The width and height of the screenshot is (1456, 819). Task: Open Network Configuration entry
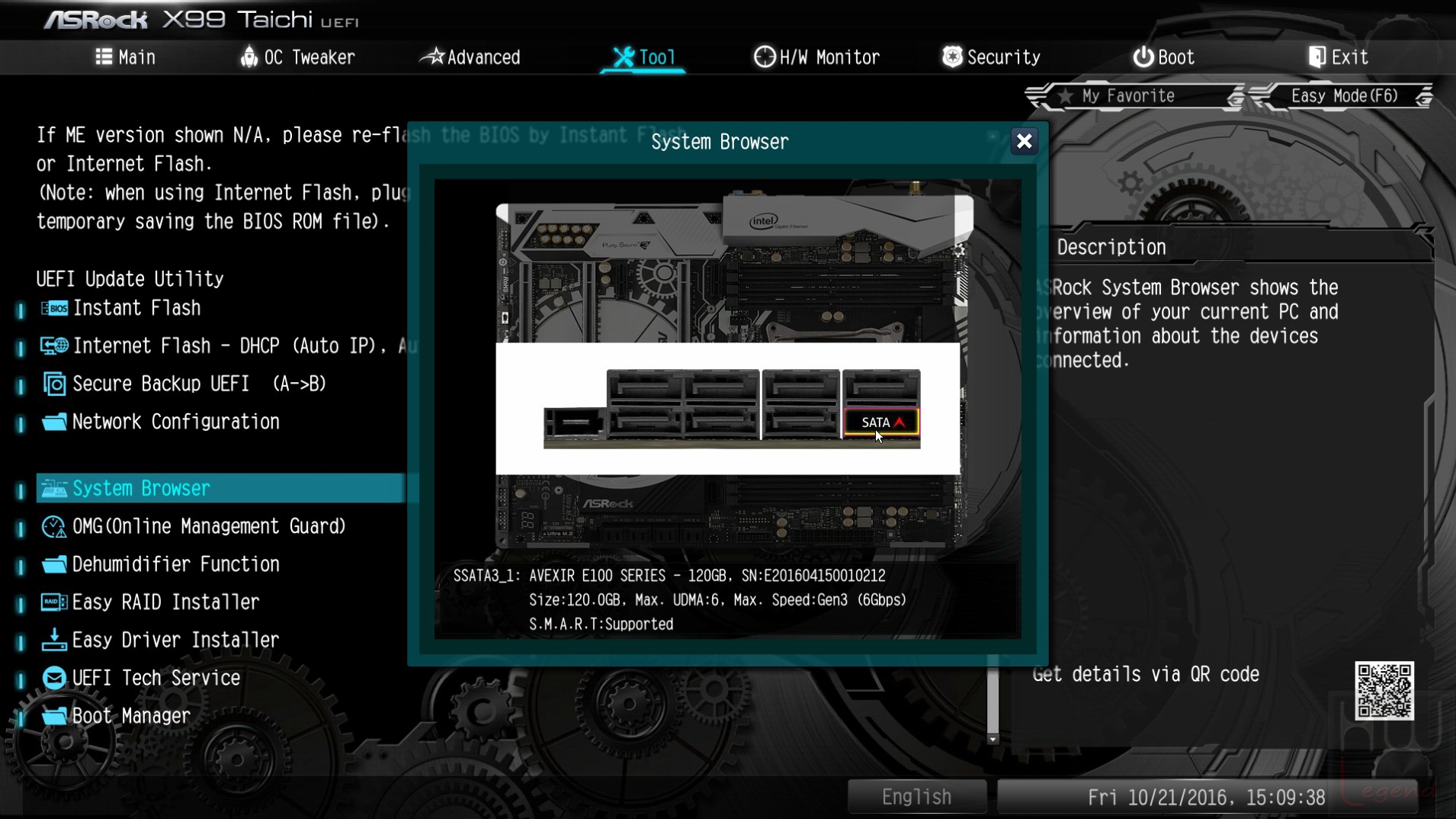[x=176, y=422]
